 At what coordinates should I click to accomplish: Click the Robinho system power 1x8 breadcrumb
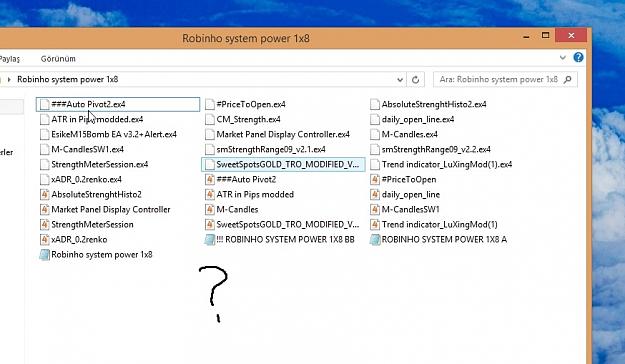pyautogui.click(x=67, y=79)
